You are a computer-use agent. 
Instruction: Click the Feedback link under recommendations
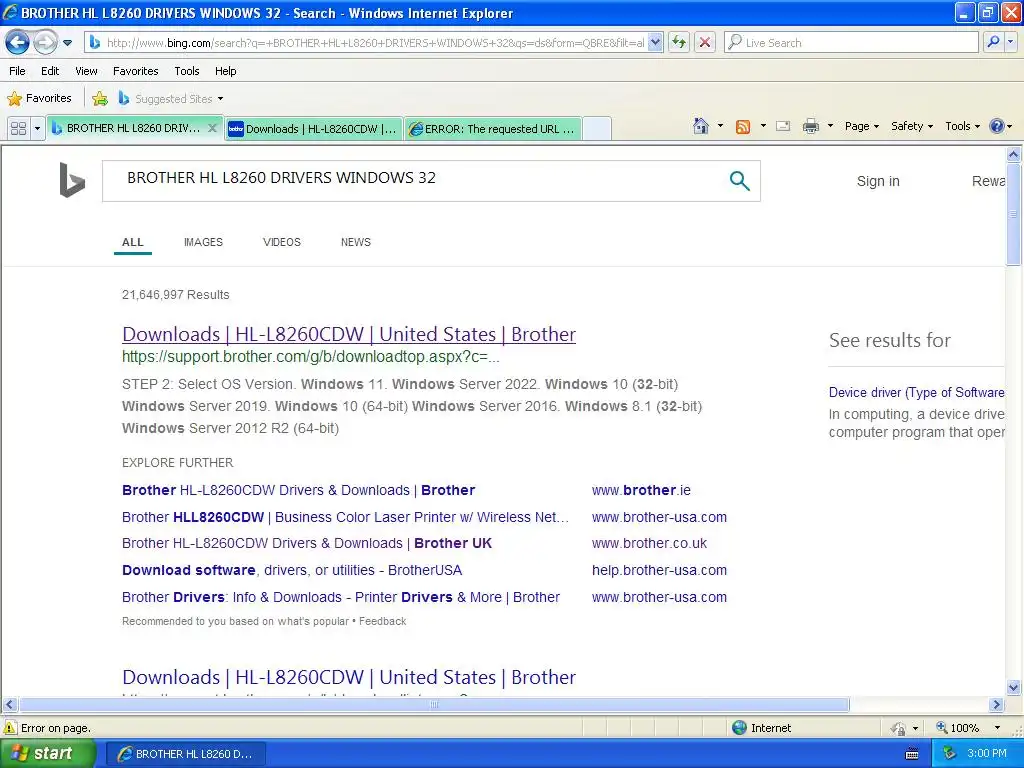[383, 621]
